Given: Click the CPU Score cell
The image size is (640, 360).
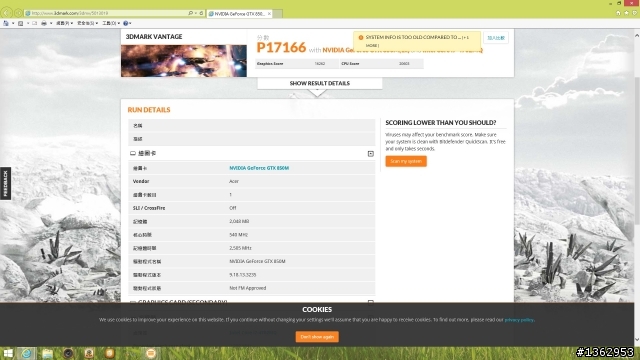Looking at the screenshot, I should click(381, 64).
